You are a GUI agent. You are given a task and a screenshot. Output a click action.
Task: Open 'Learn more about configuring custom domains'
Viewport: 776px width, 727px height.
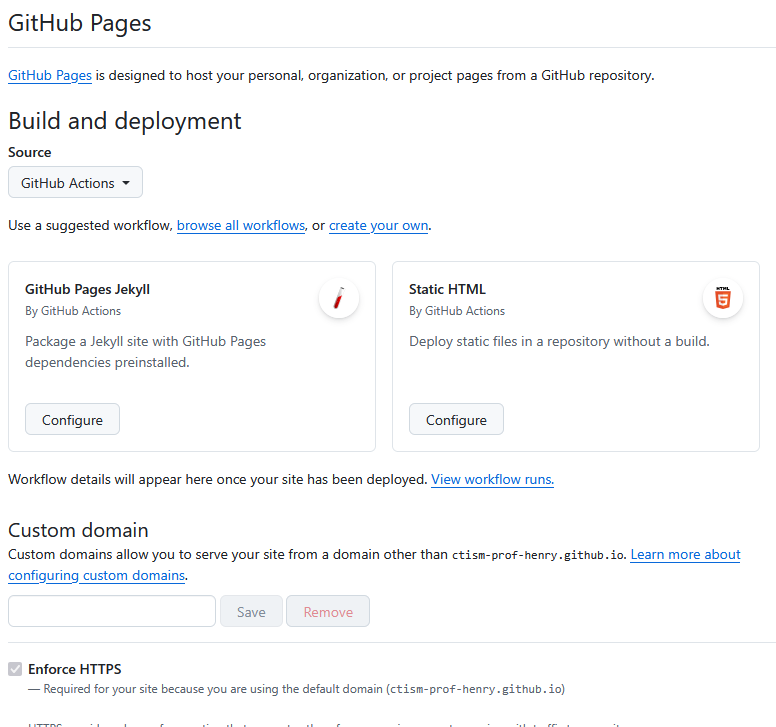tap(685, 555)
